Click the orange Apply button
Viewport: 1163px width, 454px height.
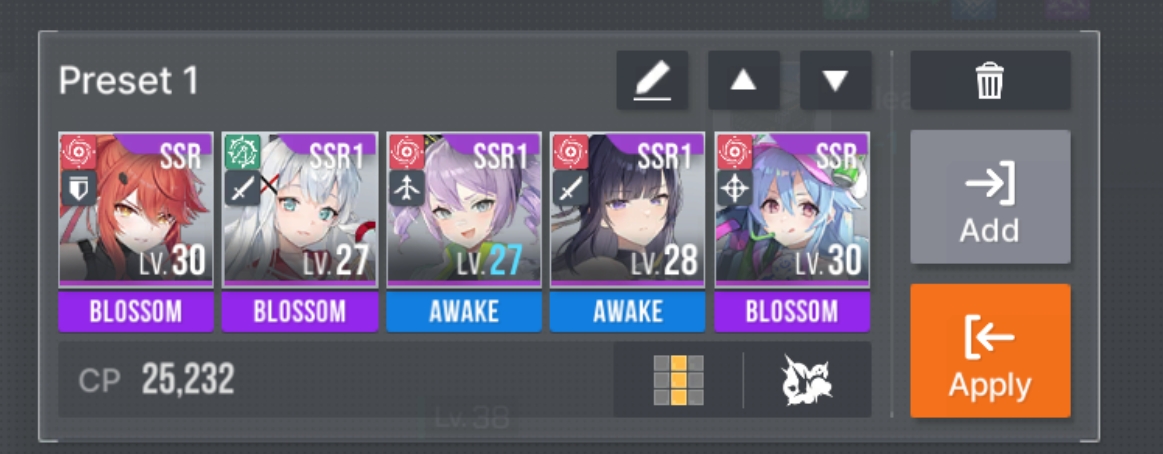click(990, 351)
